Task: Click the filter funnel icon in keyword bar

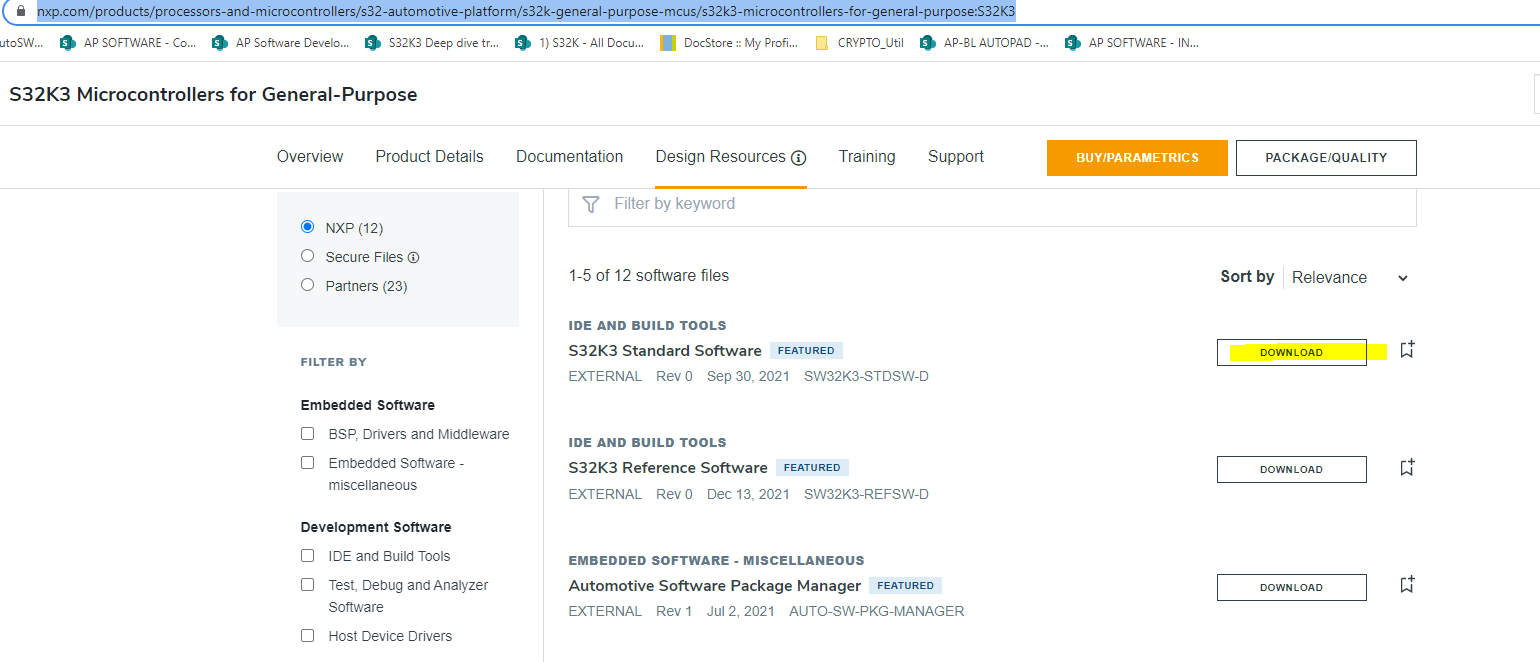Action: (590, 204)
